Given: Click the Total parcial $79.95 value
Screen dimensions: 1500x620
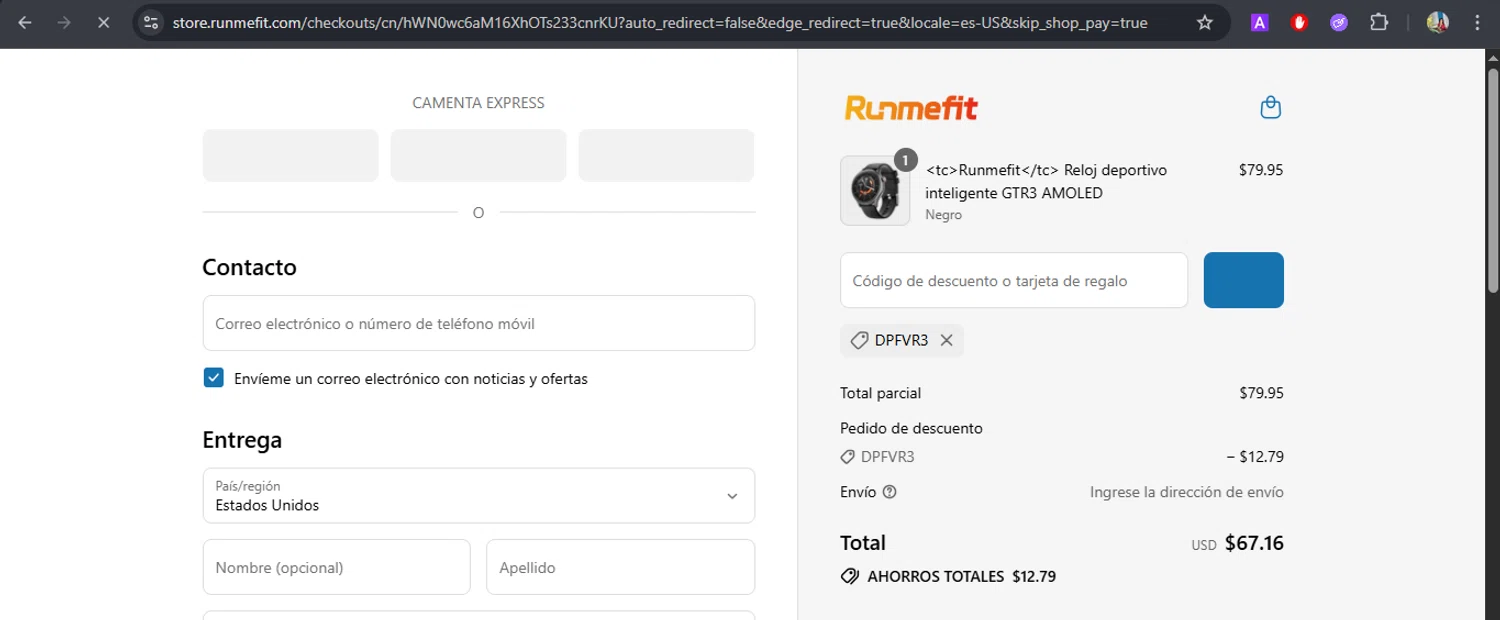Looking at the screenshot, I should [1261, 393].
